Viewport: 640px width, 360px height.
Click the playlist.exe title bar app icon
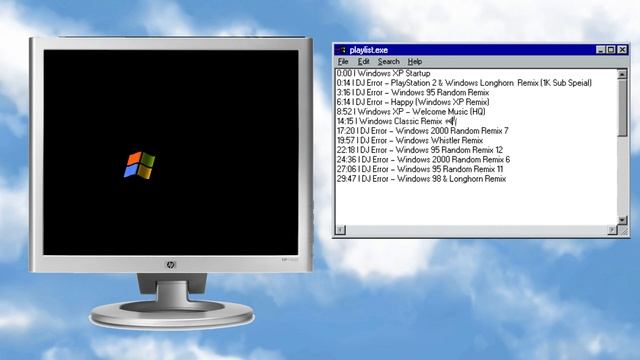(341, 50)
